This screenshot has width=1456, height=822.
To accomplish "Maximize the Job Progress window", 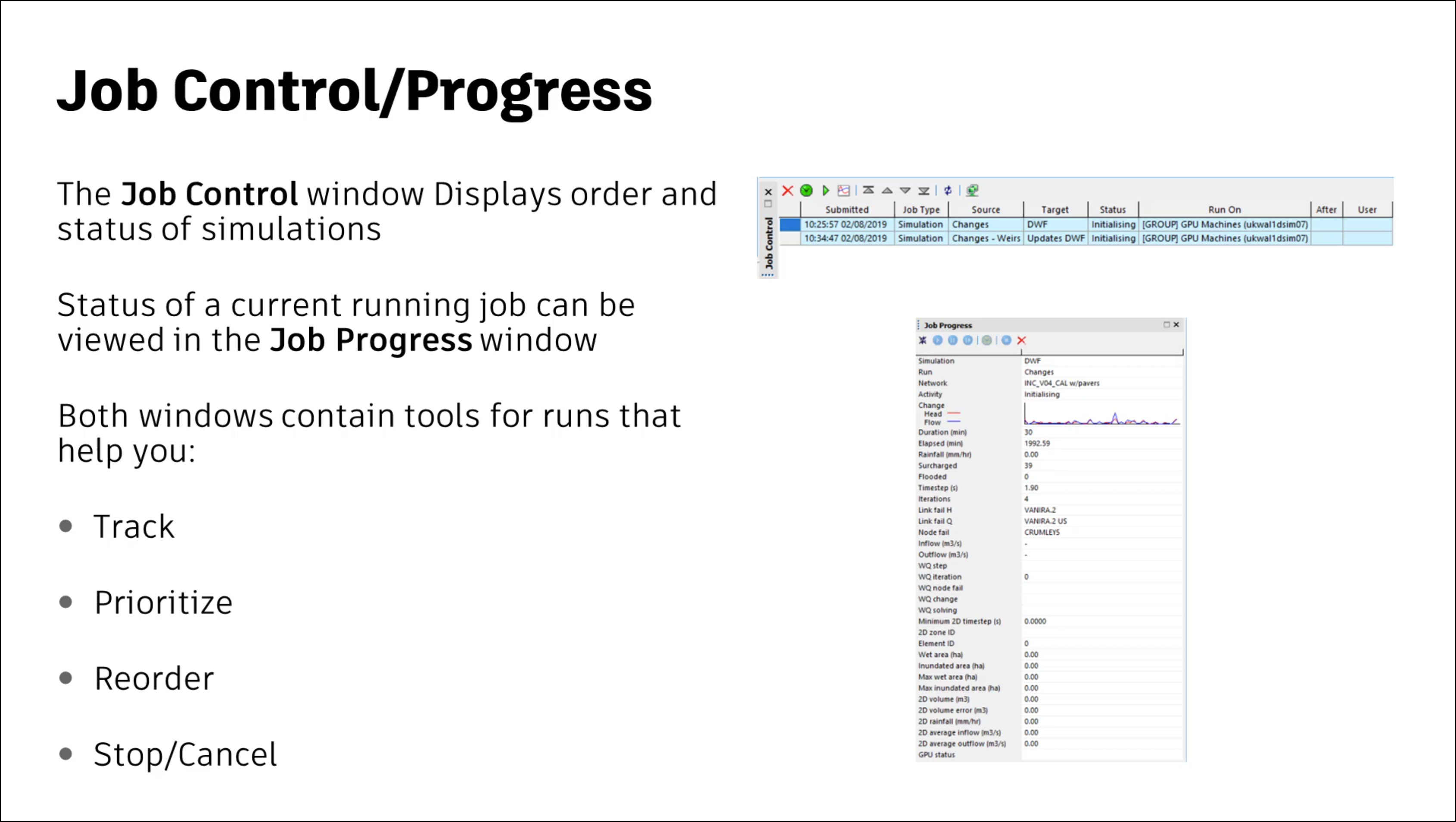I will pos(1166,324).
